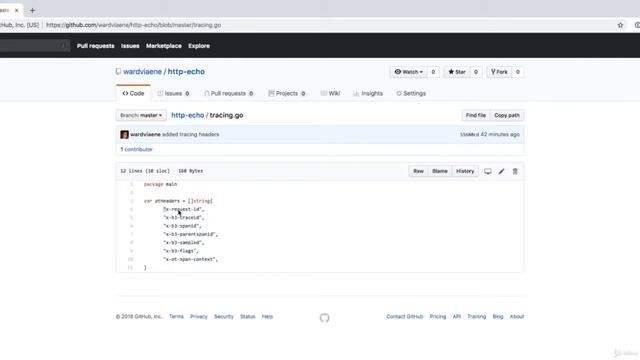View the watcher count next to Watch

point(433,72)
